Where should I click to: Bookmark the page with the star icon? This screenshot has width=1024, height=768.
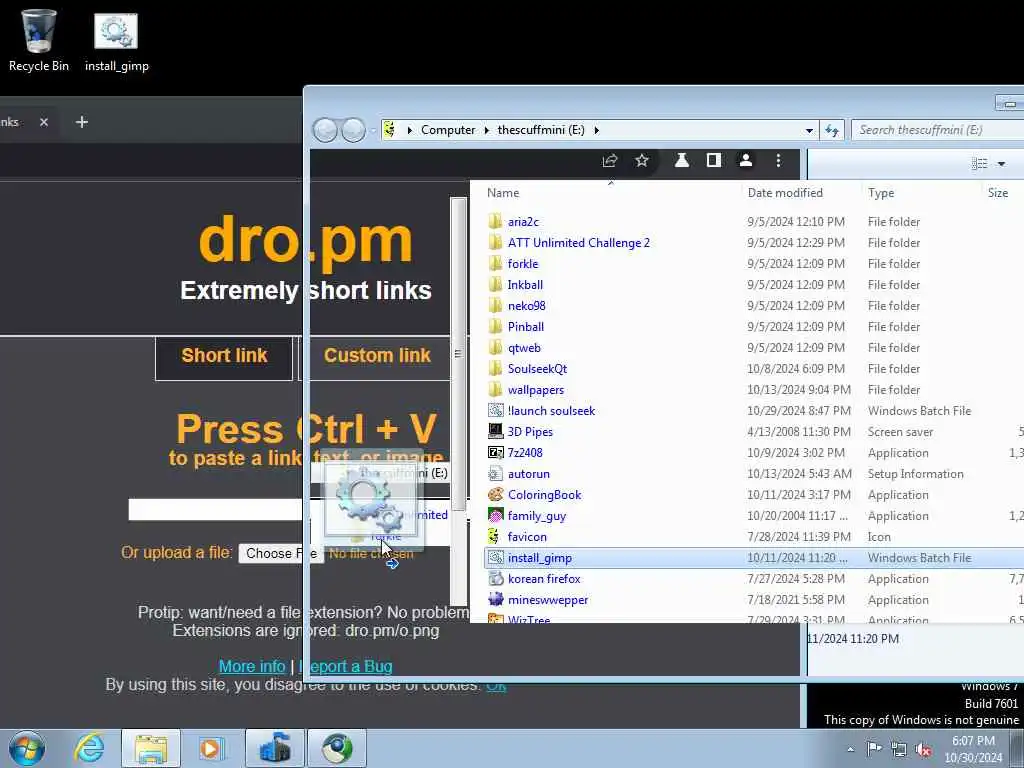pyautogui.click(x=642, y=161)
